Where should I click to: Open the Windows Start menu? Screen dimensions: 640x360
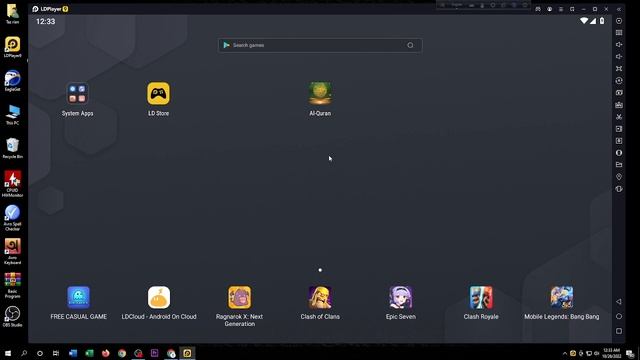click(8, 353)
